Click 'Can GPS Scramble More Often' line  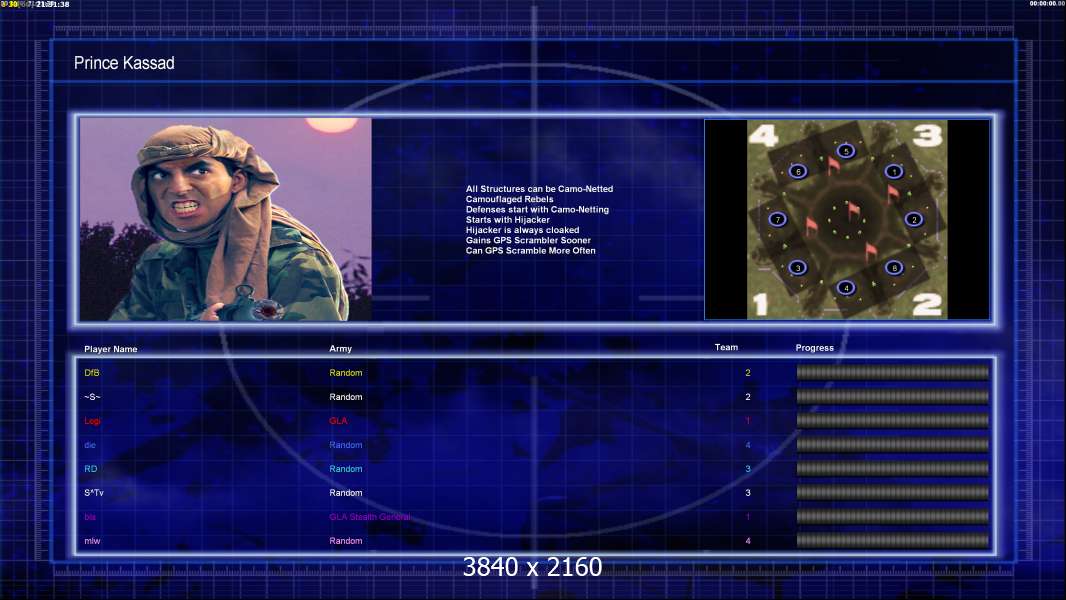point(530,251)
